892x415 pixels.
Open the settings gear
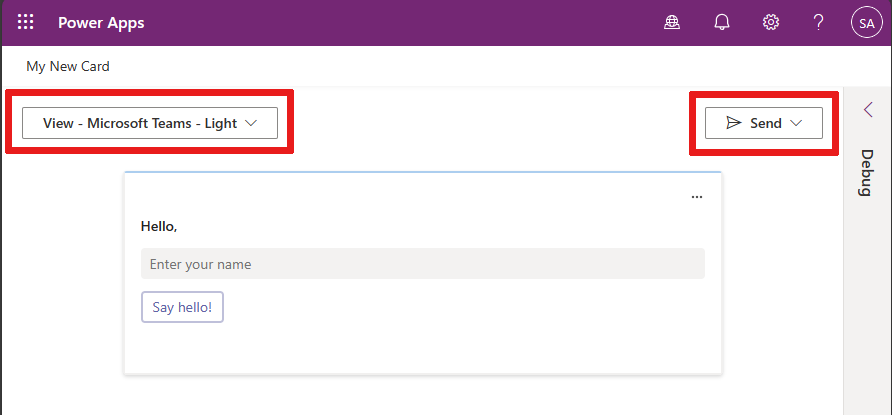click(x=771, y=23)
